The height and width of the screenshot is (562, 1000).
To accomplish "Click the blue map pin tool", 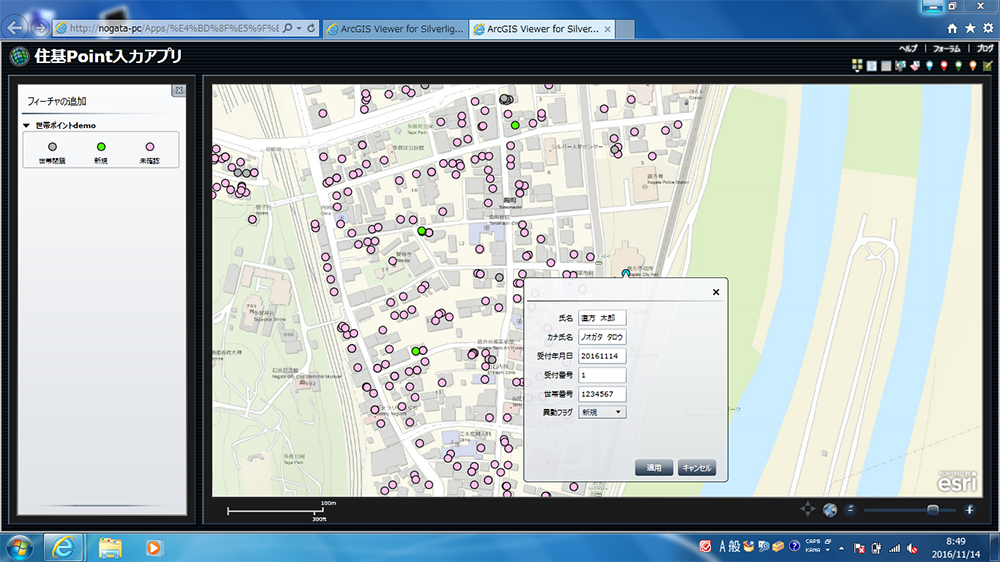I will tap(929, 66).
